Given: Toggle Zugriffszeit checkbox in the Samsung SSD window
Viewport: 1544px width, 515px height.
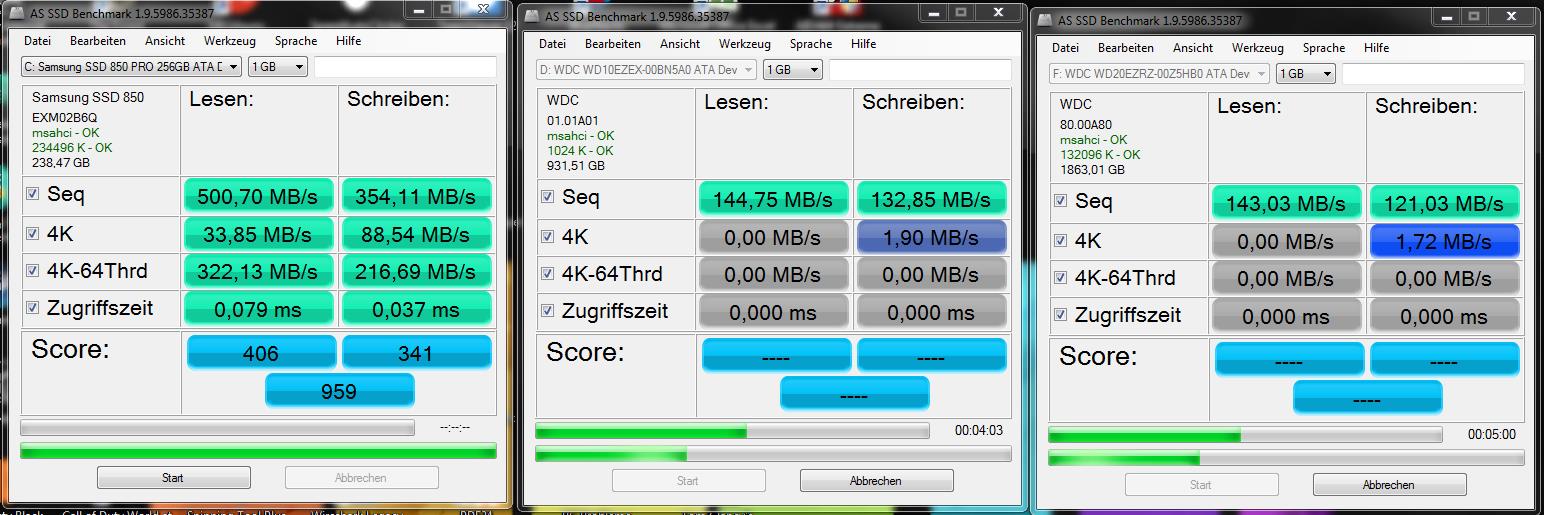Looking at the screenshot, I should pyautogui.click(x=32, y=308).
